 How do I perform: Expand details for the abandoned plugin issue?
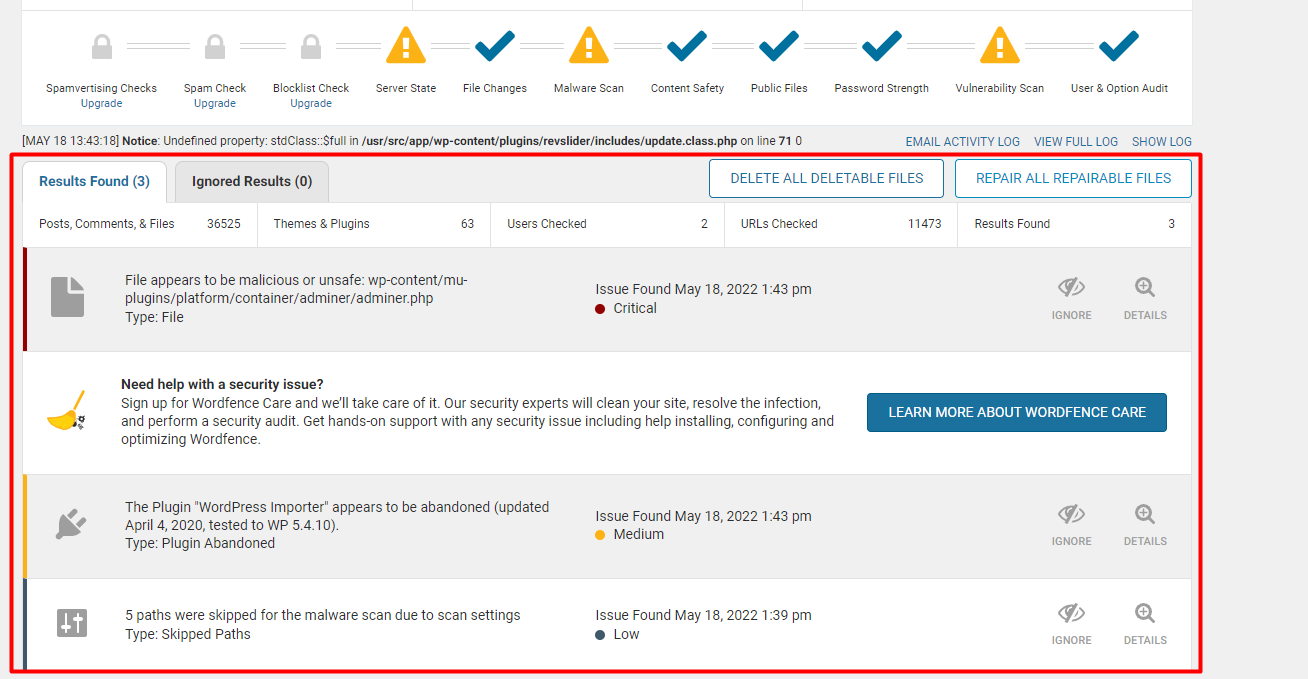click(x=1144, y=523)
